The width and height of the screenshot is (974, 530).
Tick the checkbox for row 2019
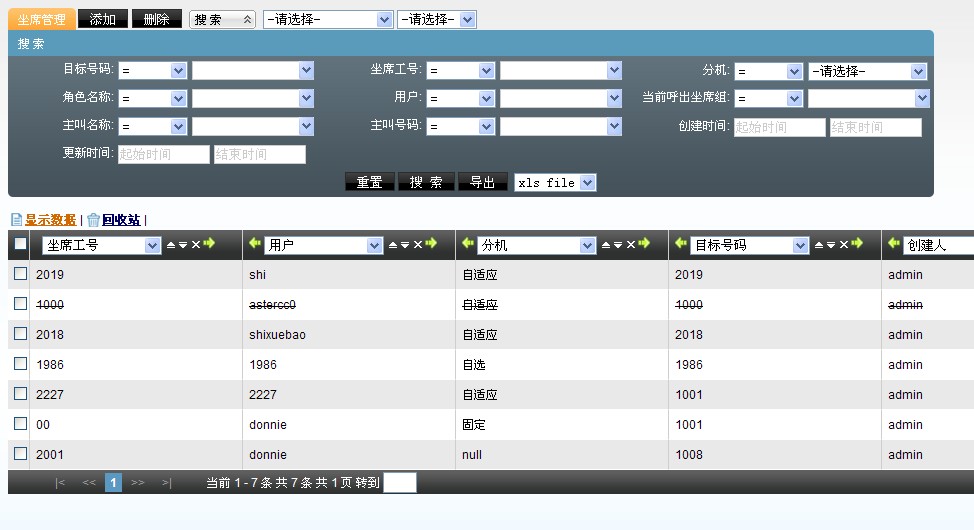click(20, 274)
